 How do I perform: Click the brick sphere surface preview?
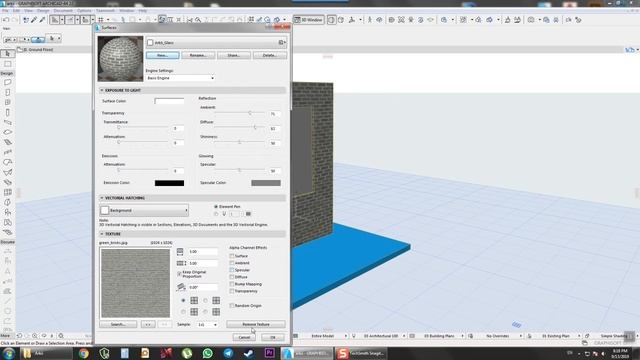click(120, 59)
